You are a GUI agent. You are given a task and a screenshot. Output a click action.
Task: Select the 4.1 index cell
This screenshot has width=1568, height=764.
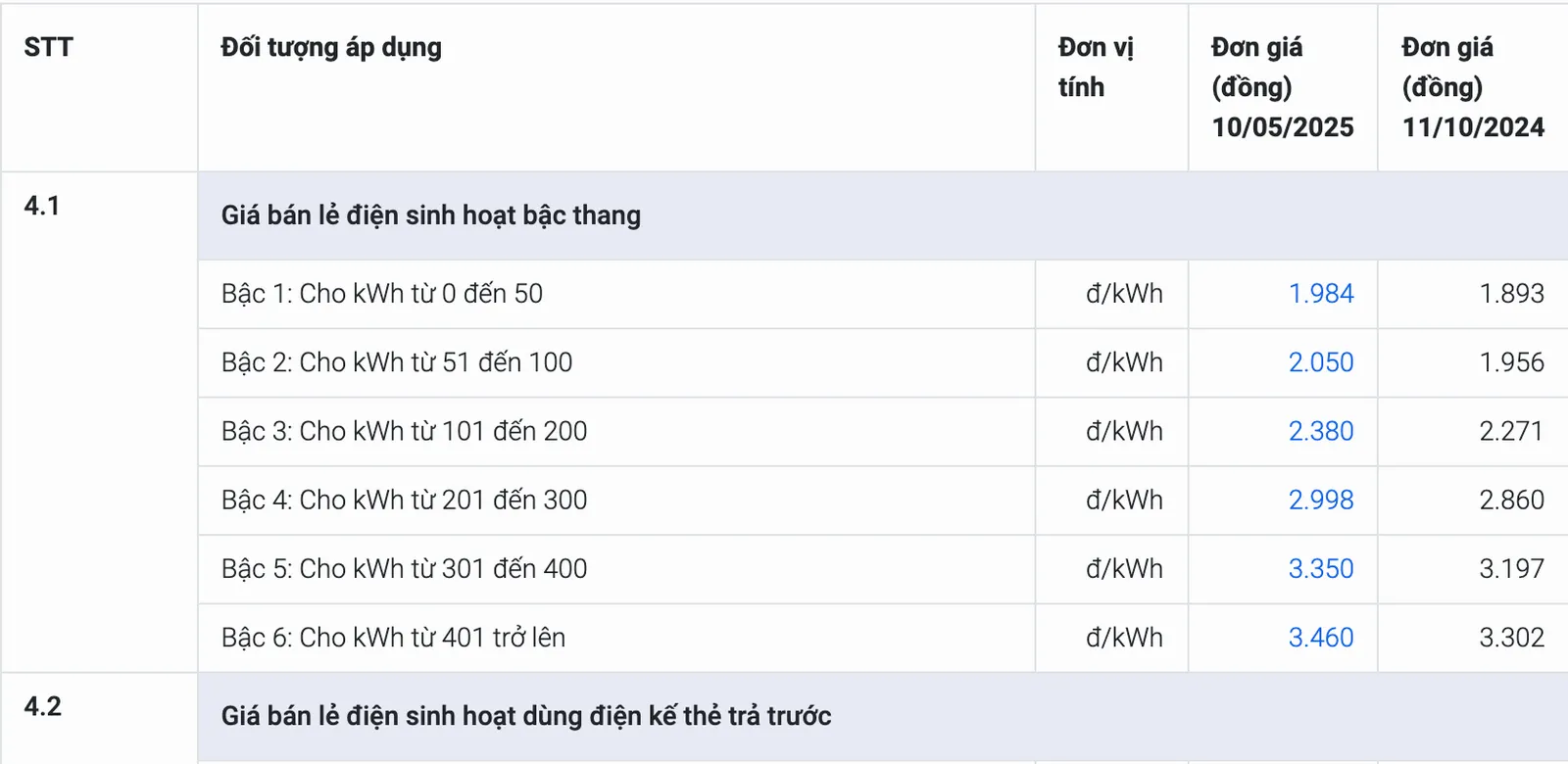coord(99,422)
